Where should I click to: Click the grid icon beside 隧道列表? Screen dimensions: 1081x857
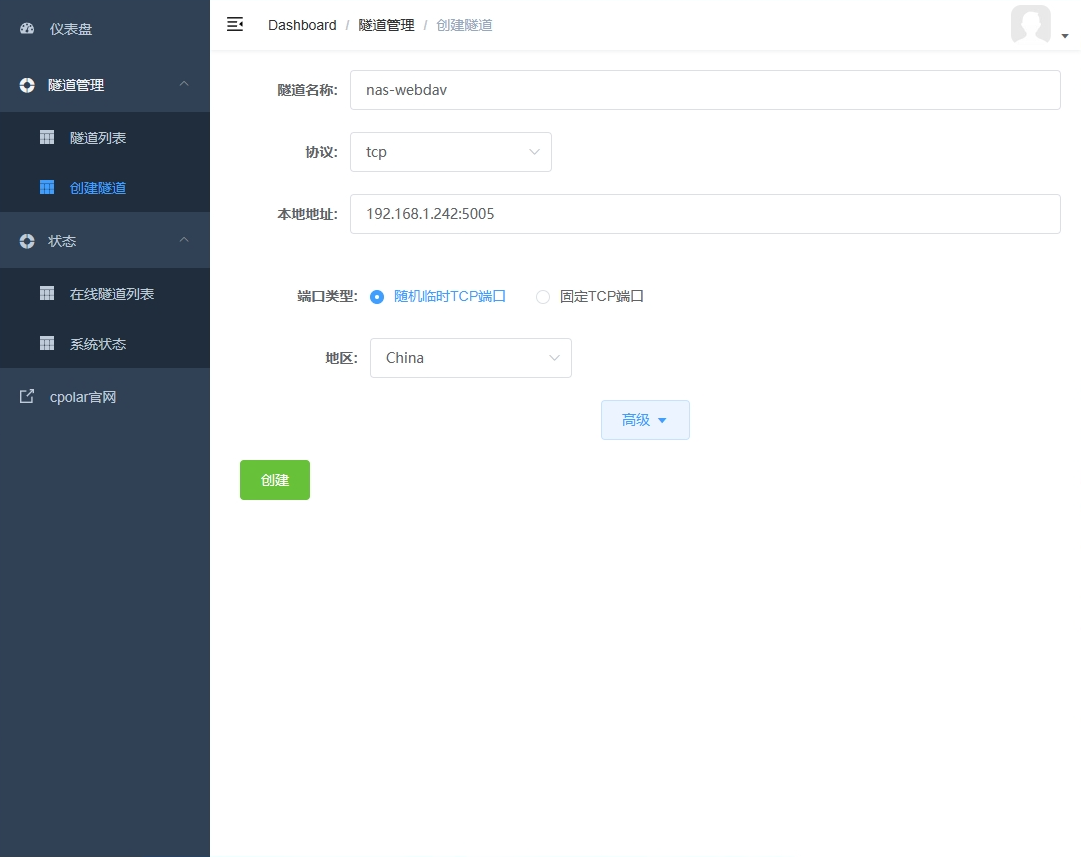[47, 137]
